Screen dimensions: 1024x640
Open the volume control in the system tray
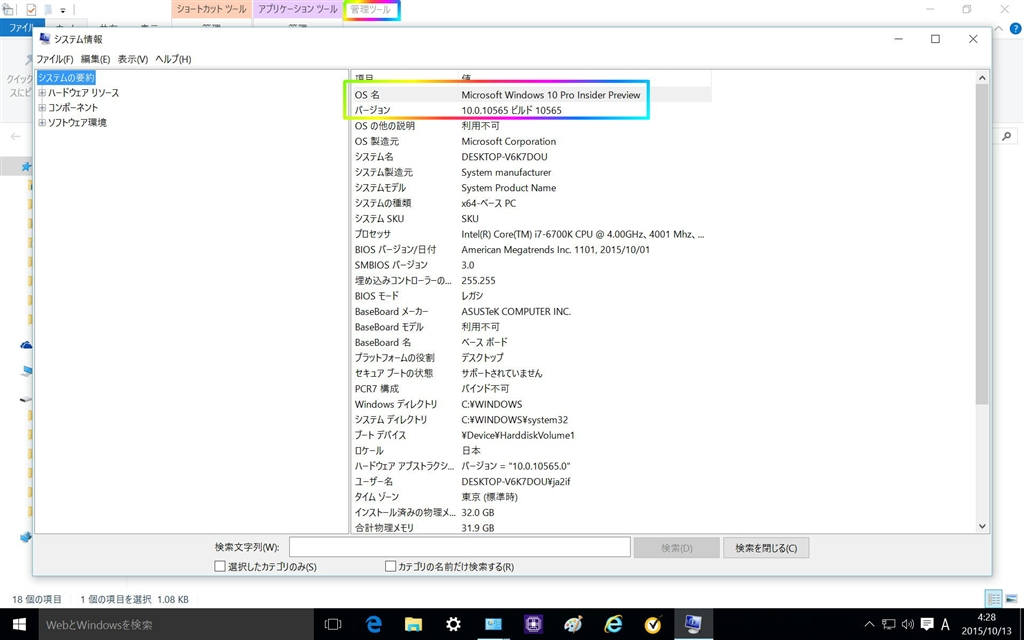click(x=908, y=624)
